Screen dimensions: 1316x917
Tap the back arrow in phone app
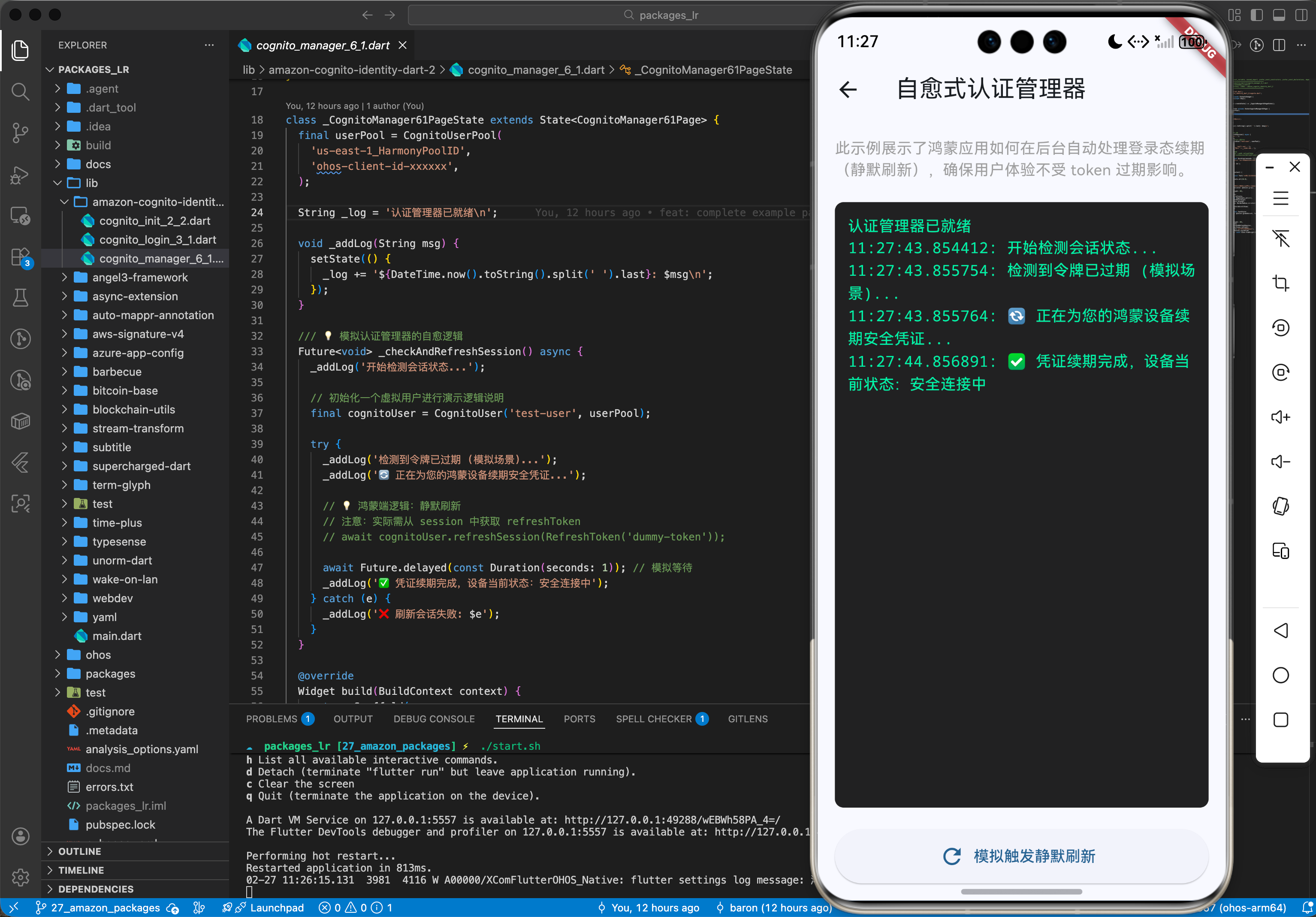(x=848, y=89)
